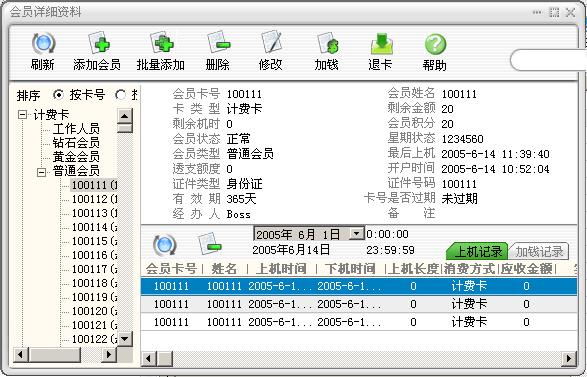Select member 100114 in the tree
The image size is (587, 377).
pyautogui.click(x=94, y=227)
